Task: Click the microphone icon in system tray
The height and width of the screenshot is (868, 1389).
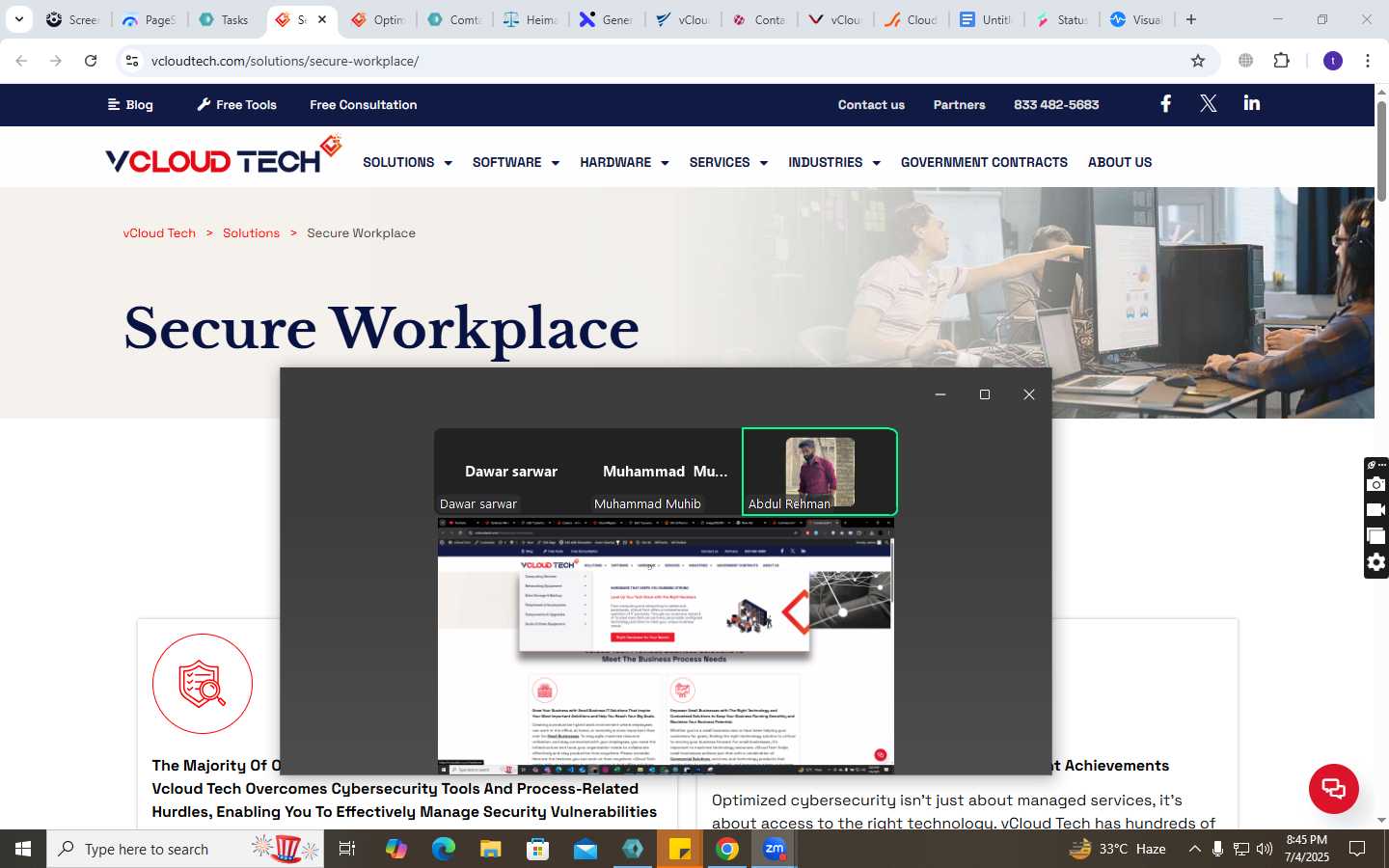Action: click(1217, 849)
